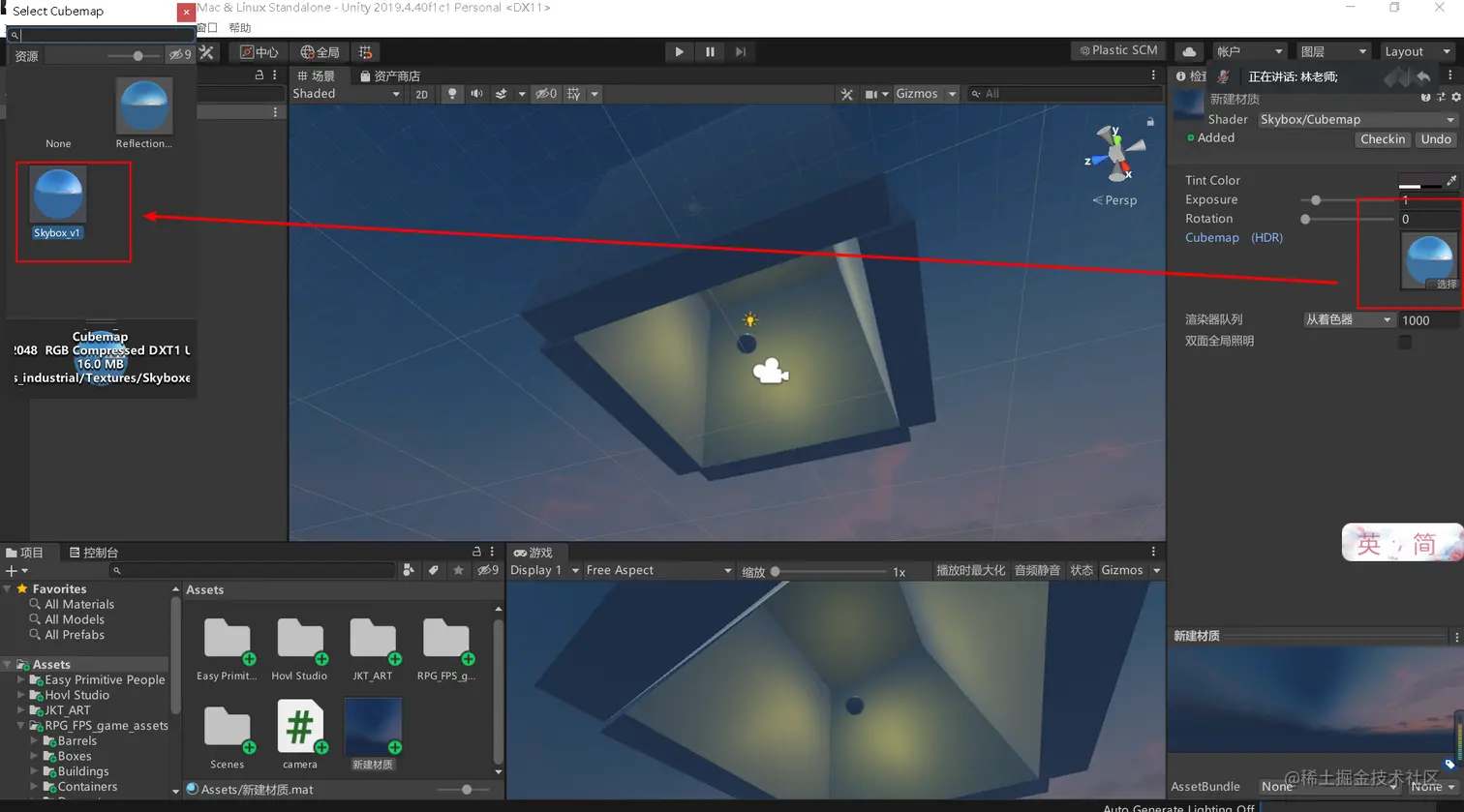This screenshot has width=1464, height=812.
Task: Toggle pivot center mode button
Action: coord(259,52)
